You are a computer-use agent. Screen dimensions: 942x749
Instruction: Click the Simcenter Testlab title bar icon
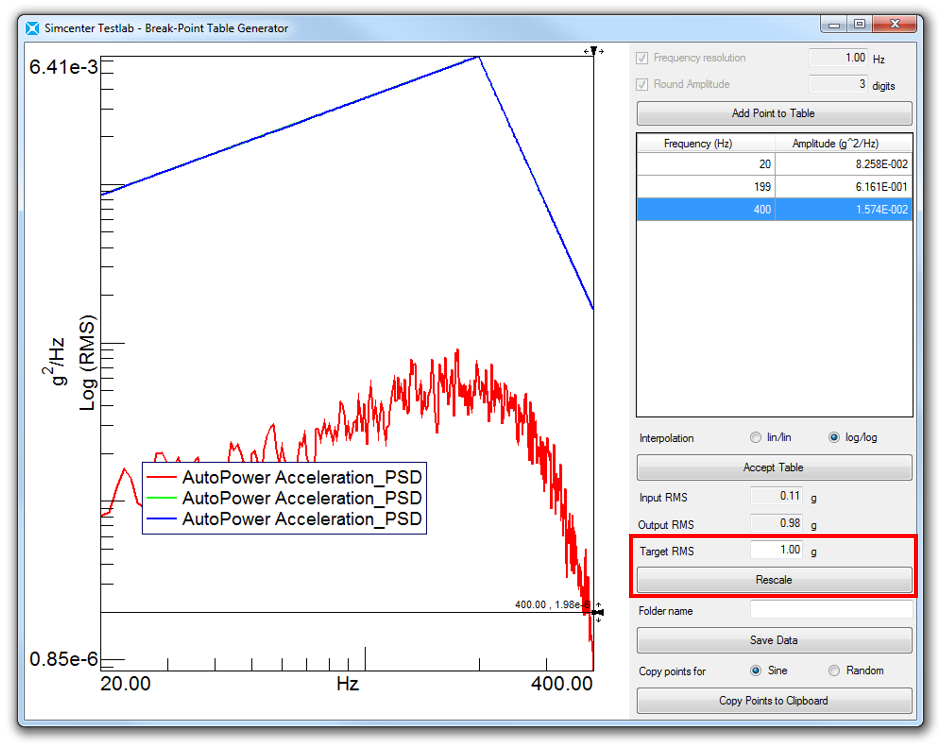click(x=32, y=28)
